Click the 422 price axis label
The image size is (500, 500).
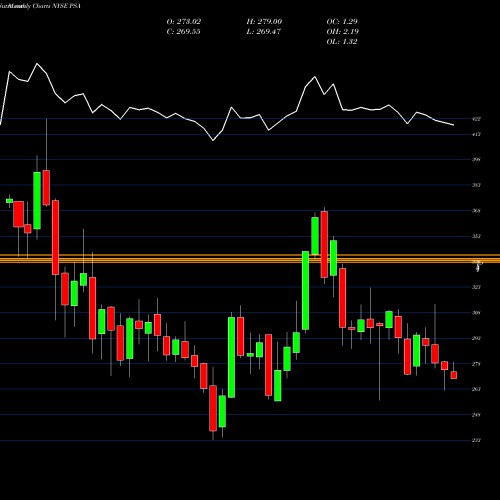coord(476,119)
